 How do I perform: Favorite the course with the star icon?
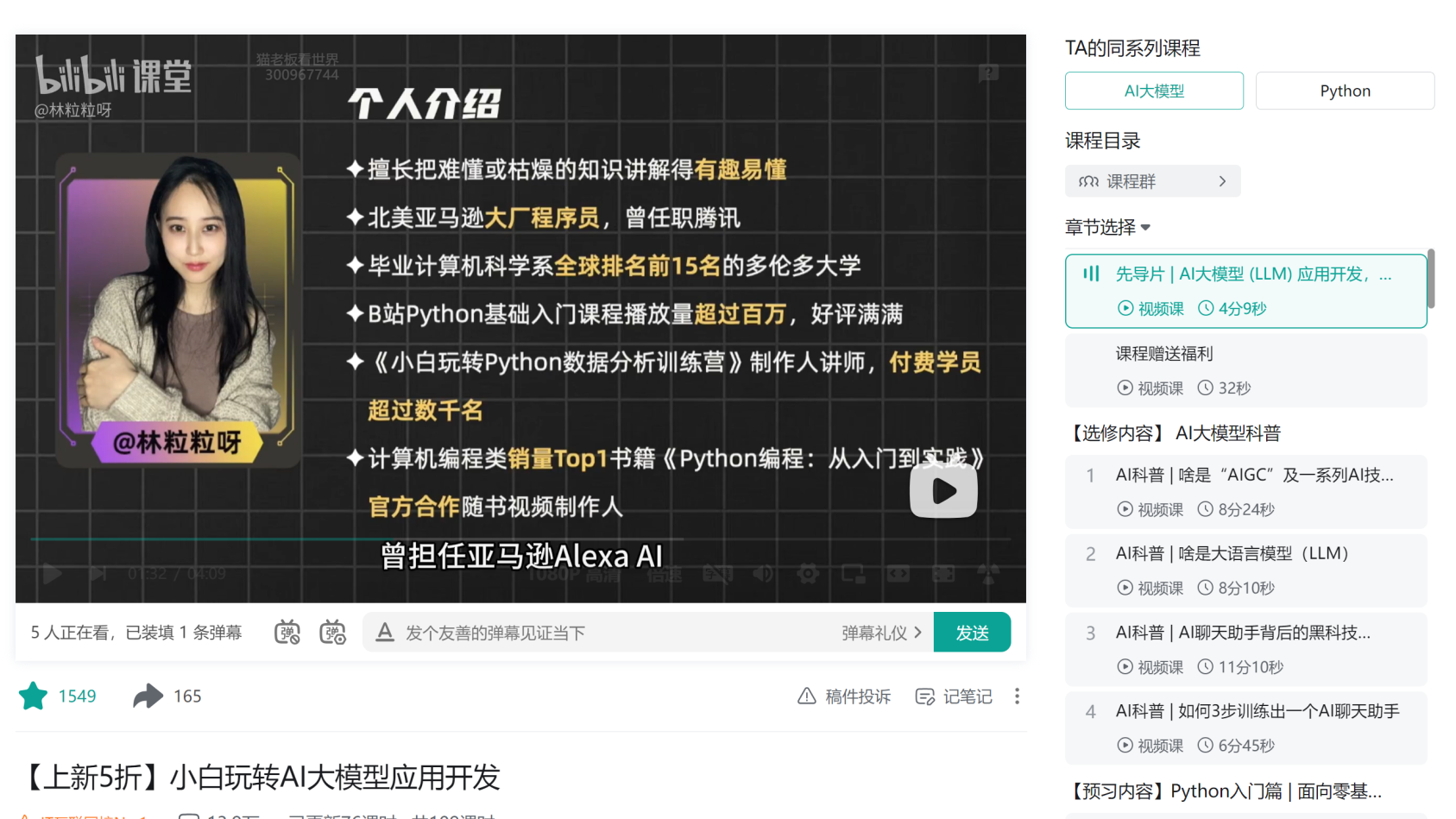(34, 696)
